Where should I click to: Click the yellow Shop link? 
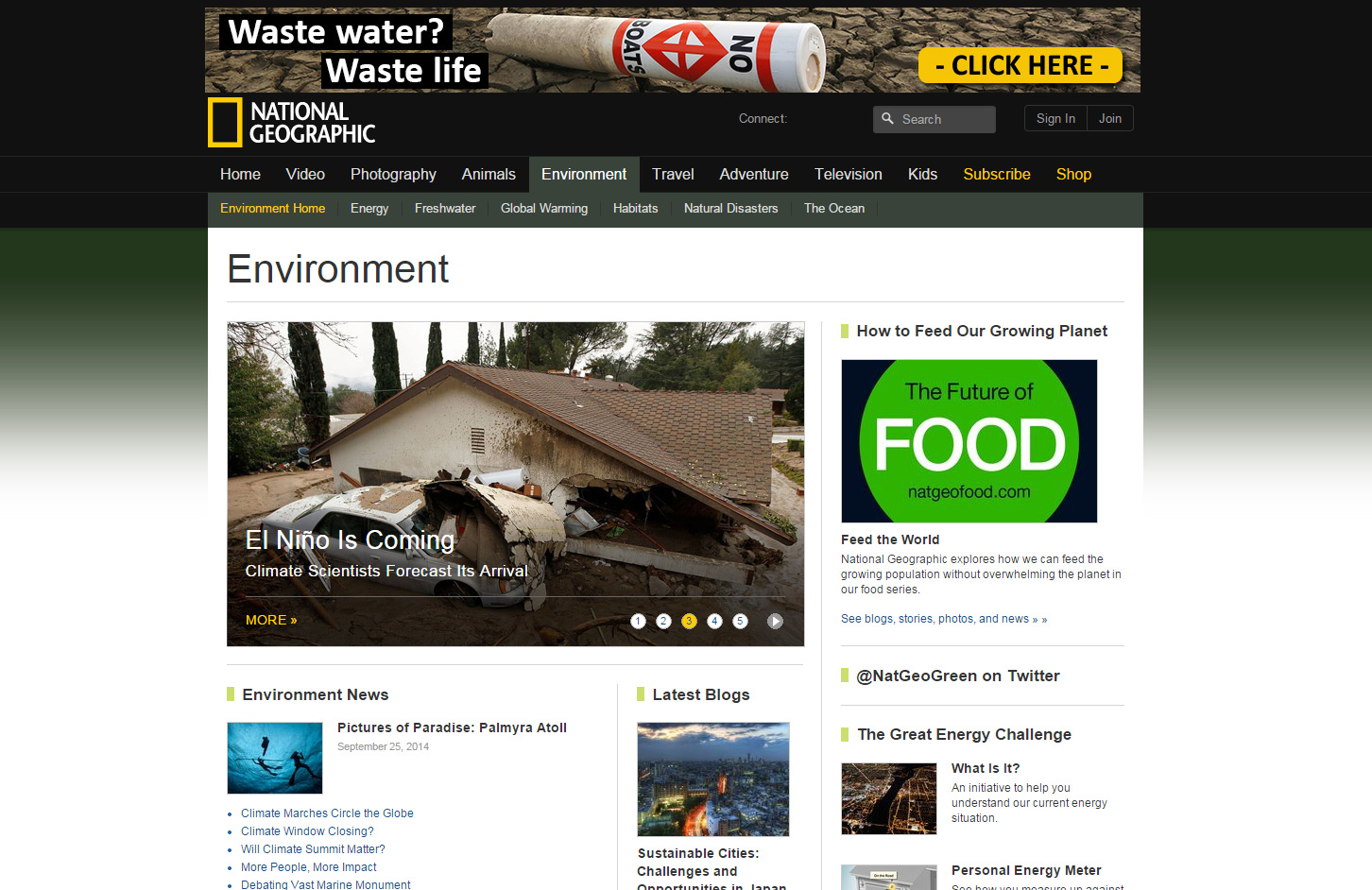point(1073,174)
